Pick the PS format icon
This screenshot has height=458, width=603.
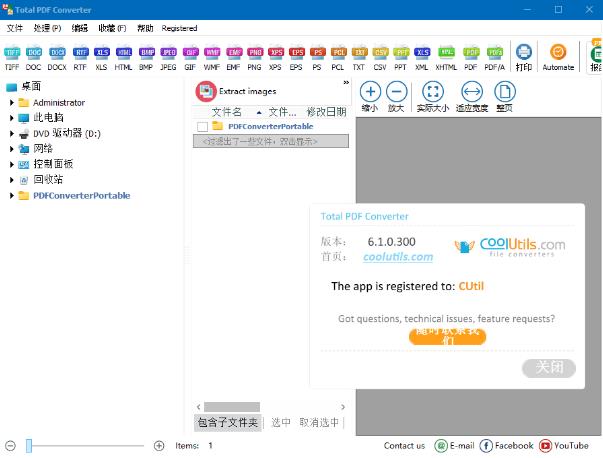317,58
